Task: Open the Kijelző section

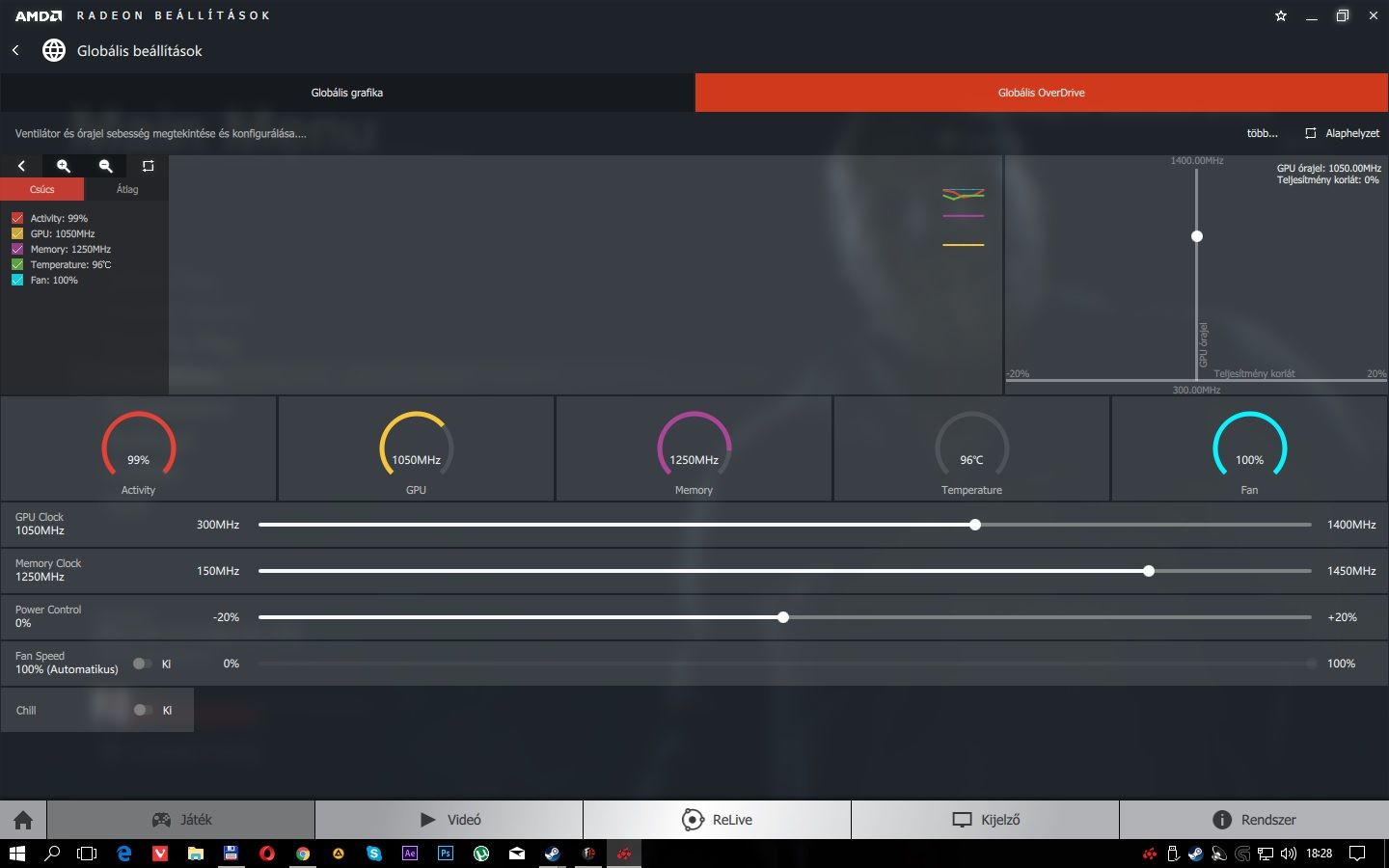Action: tap(986, 820)
